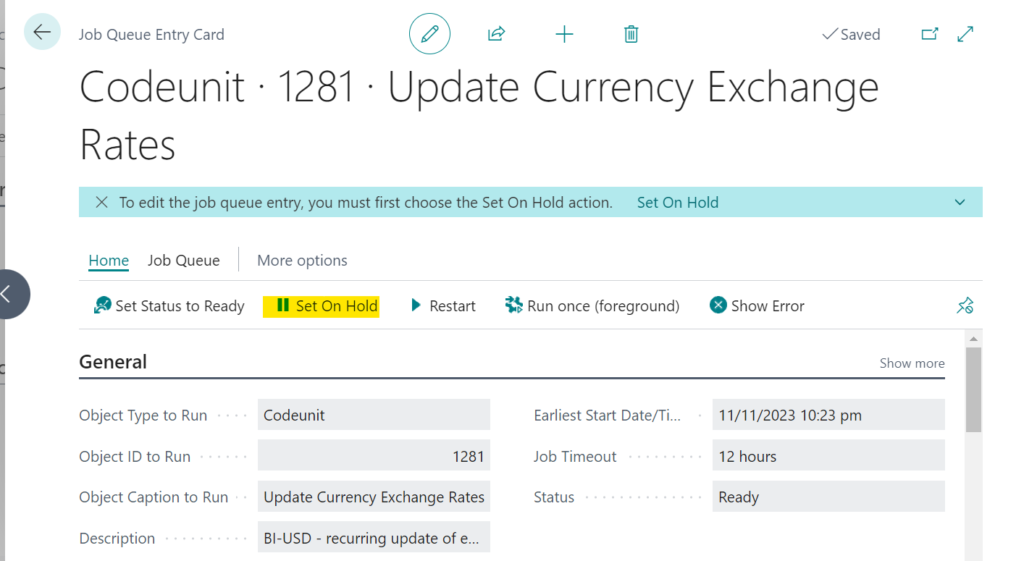Open the Job Queue tab

(x=183, y=260)
